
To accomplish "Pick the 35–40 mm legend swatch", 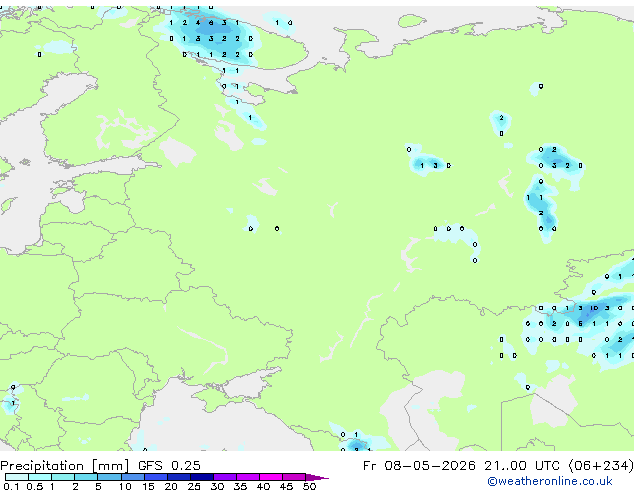I will [248, 477].
